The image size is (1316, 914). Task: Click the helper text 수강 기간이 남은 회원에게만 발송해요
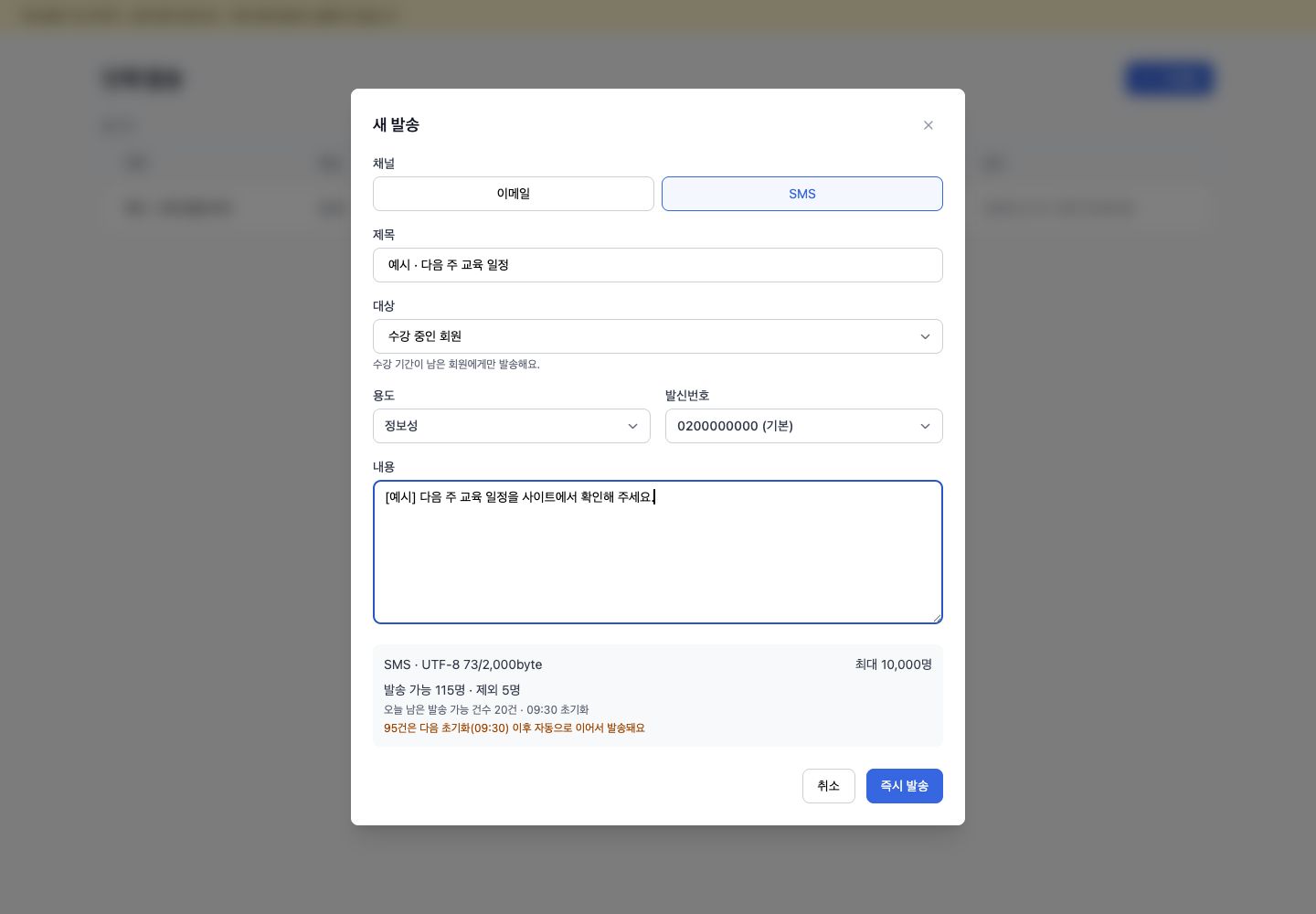[456, 364]
